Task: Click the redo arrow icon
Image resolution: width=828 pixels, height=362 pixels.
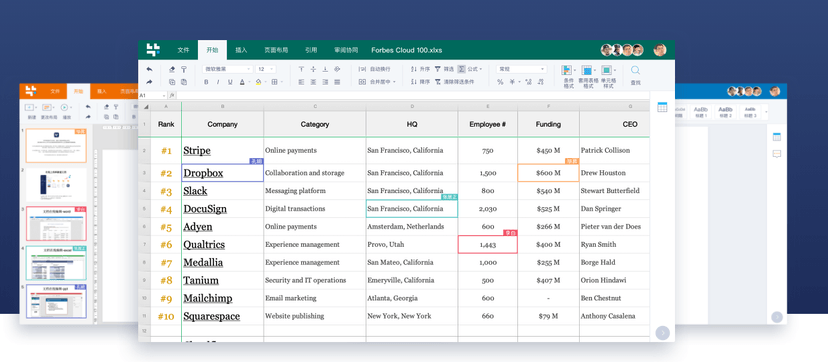Action: (x=149, y=82)
